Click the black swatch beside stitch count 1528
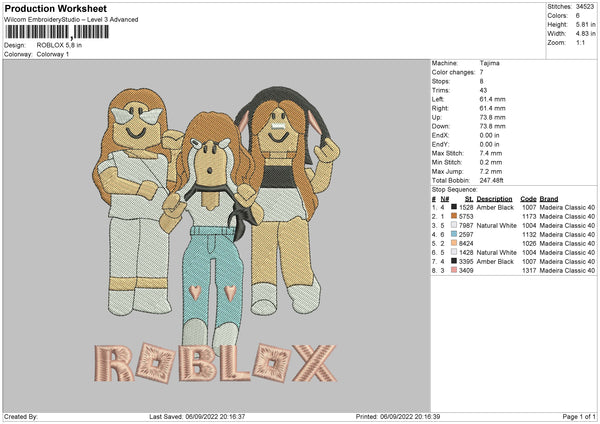This screenshot has width=600, height=424. [454, 207]
